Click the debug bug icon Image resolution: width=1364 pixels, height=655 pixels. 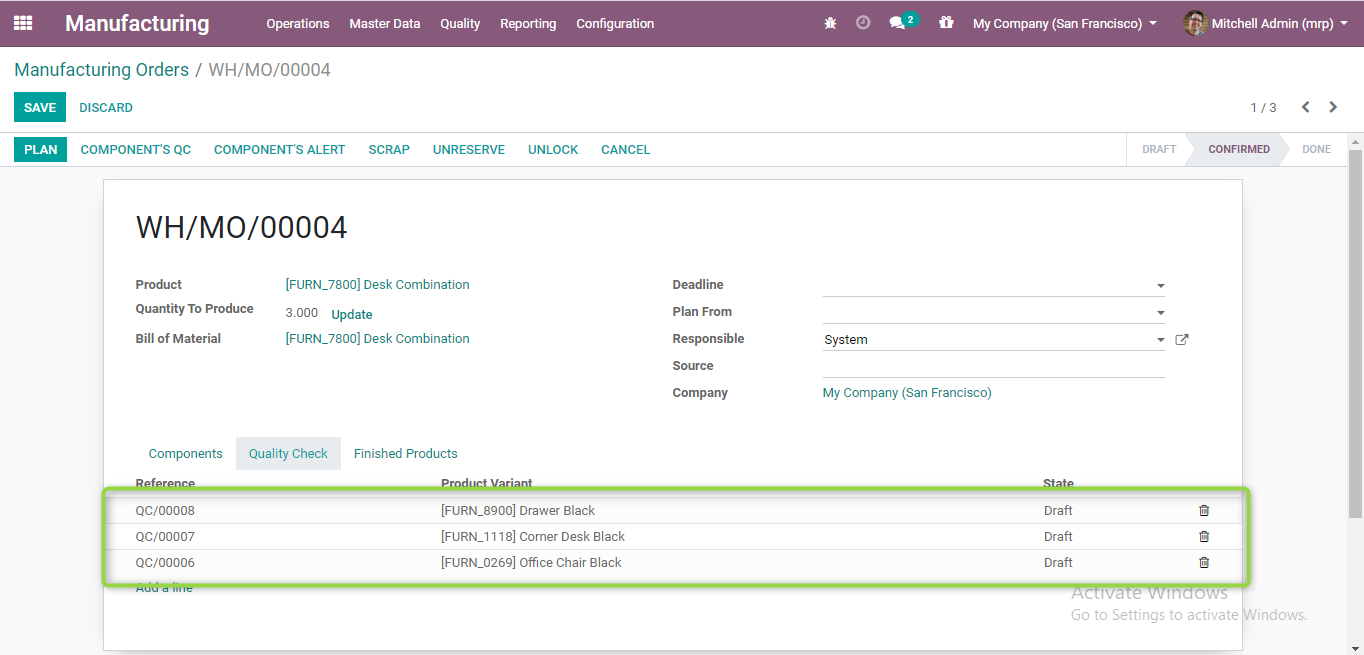(830, 23)
